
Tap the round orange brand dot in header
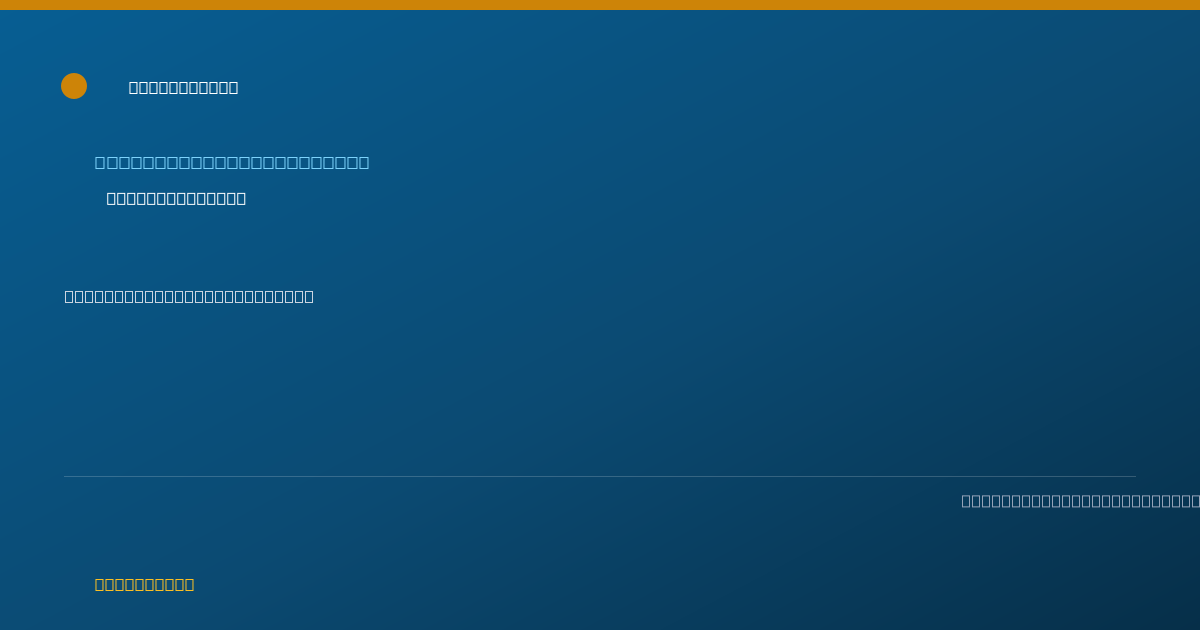[74, 86]
